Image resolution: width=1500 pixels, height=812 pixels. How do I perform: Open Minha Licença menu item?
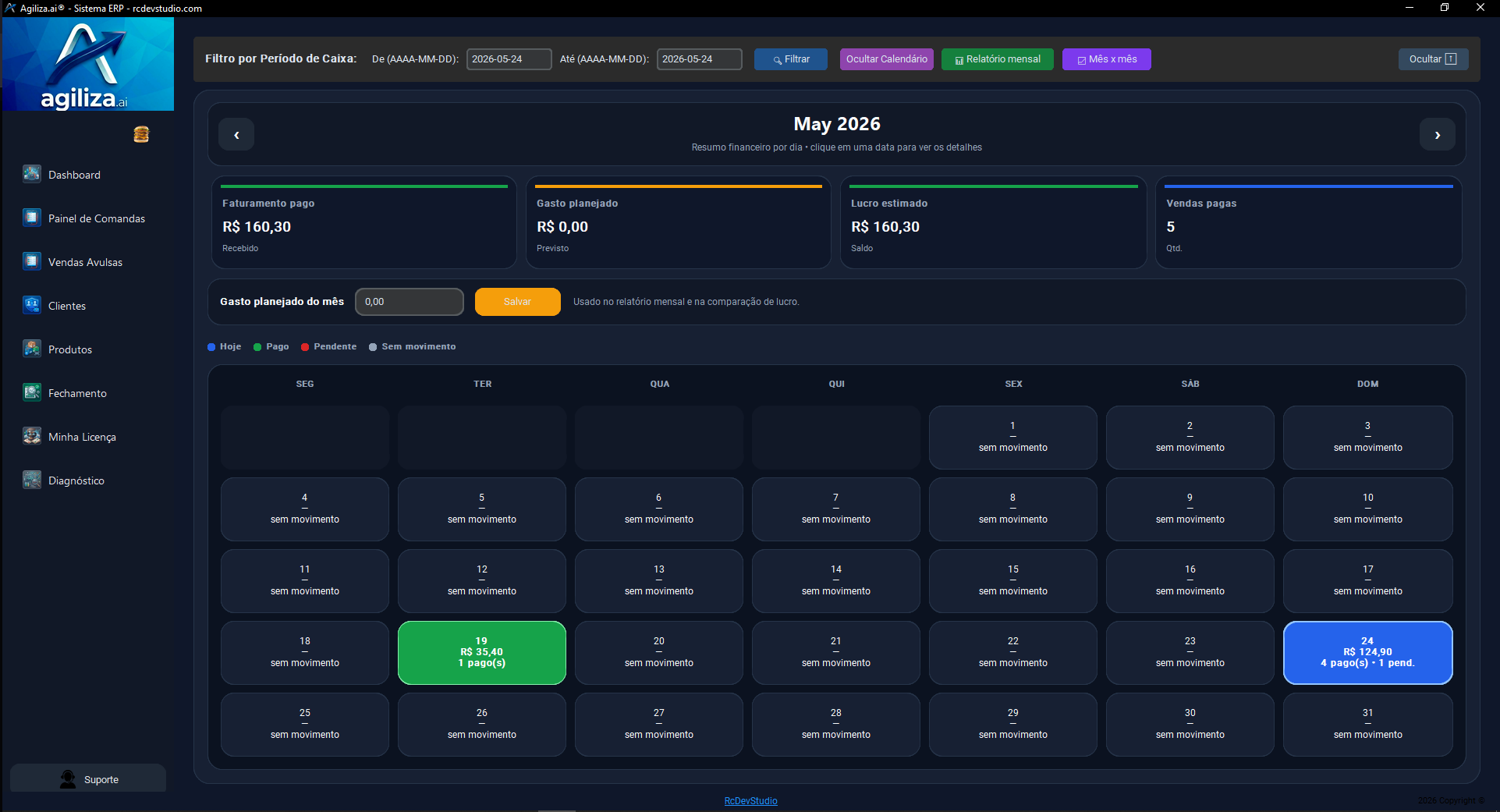tap(82, 437)
